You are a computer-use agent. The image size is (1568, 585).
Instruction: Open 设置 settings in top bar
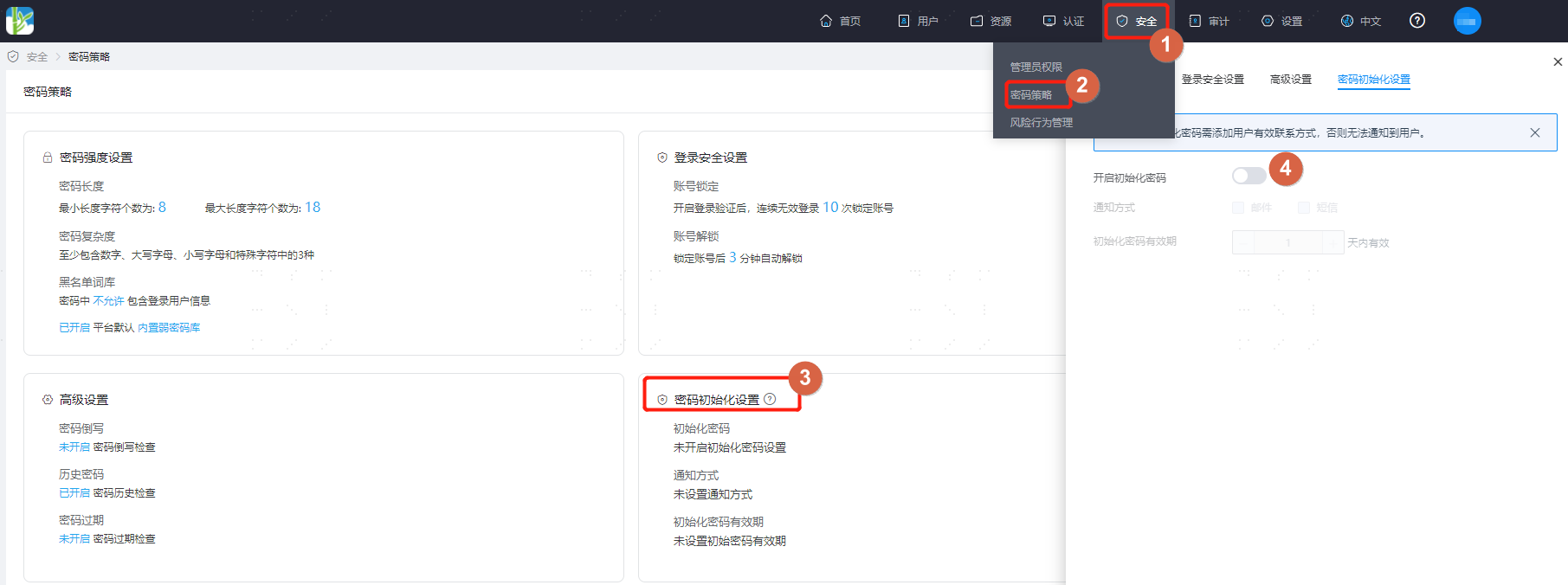(x=1281, y=21)
